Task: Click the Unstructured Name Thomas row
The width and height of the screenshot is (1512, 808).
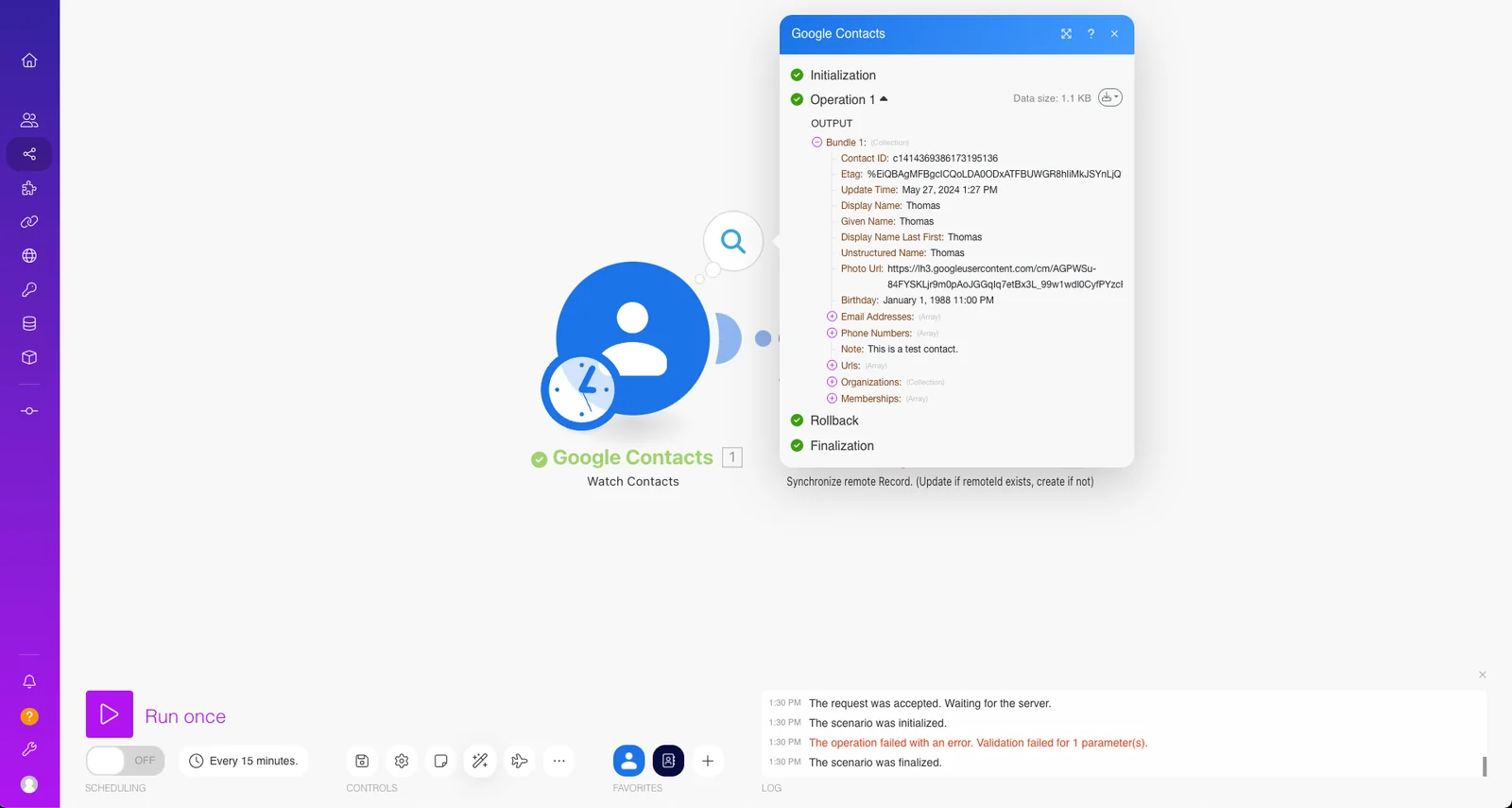Action: 902,253
